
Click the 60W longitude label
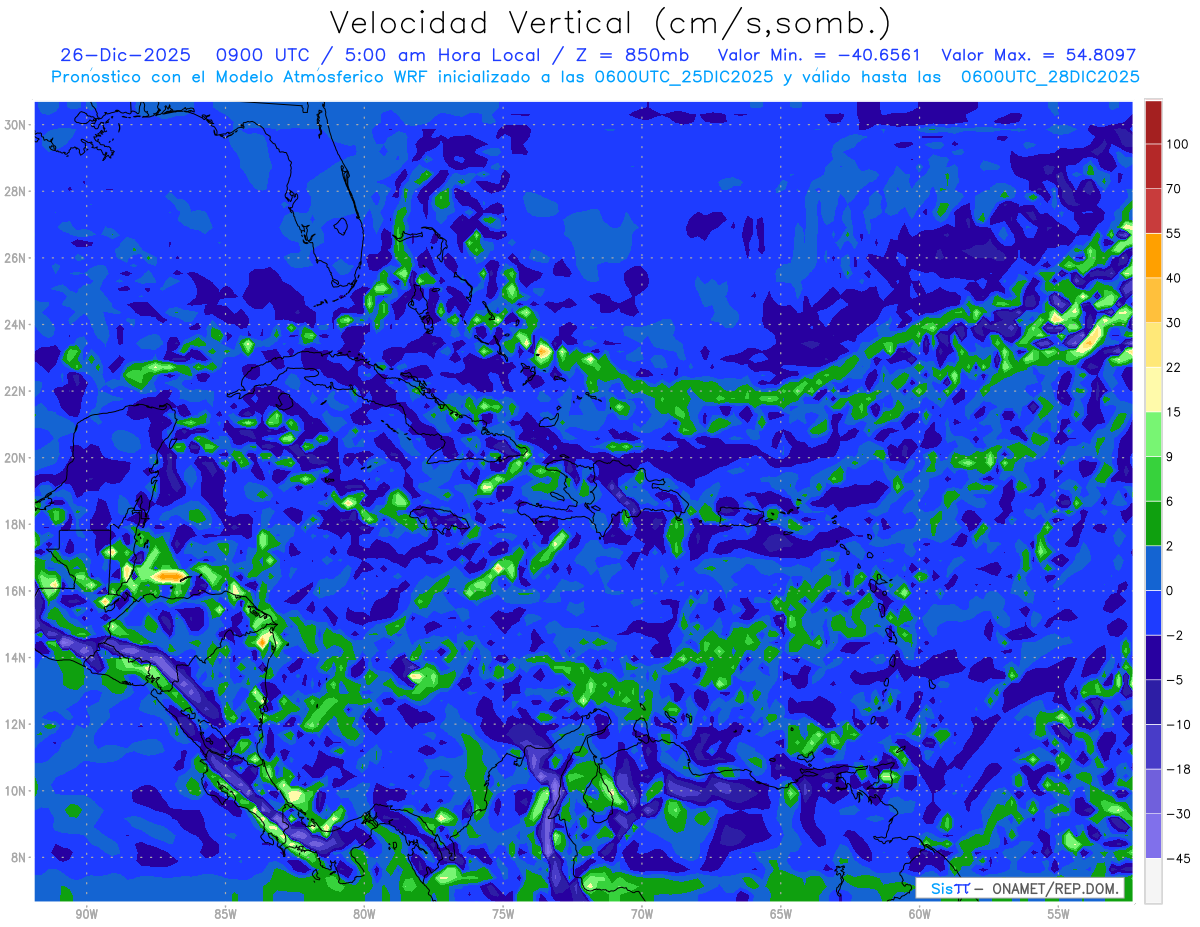tap(920, 915)
